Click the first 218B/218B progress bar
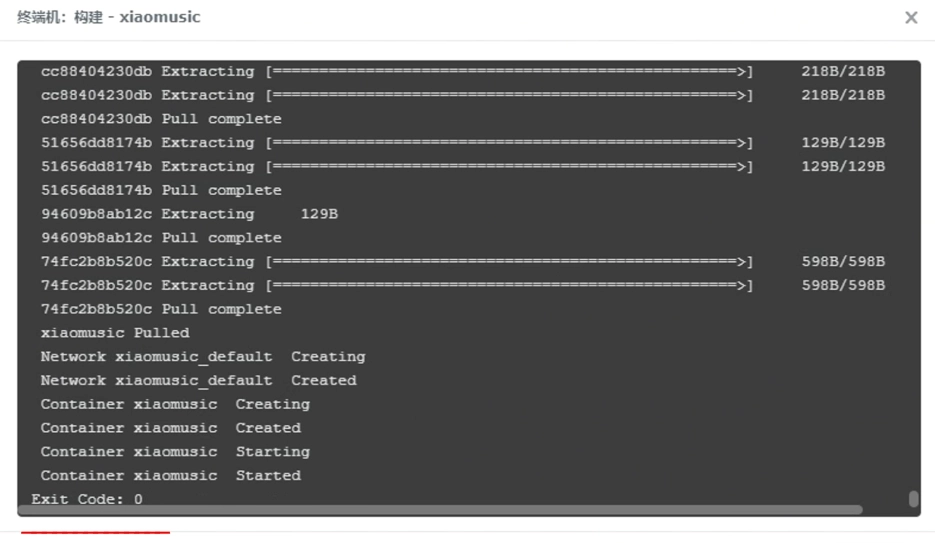Viewport: 935px width, 543px height. (x=509, y=72)
